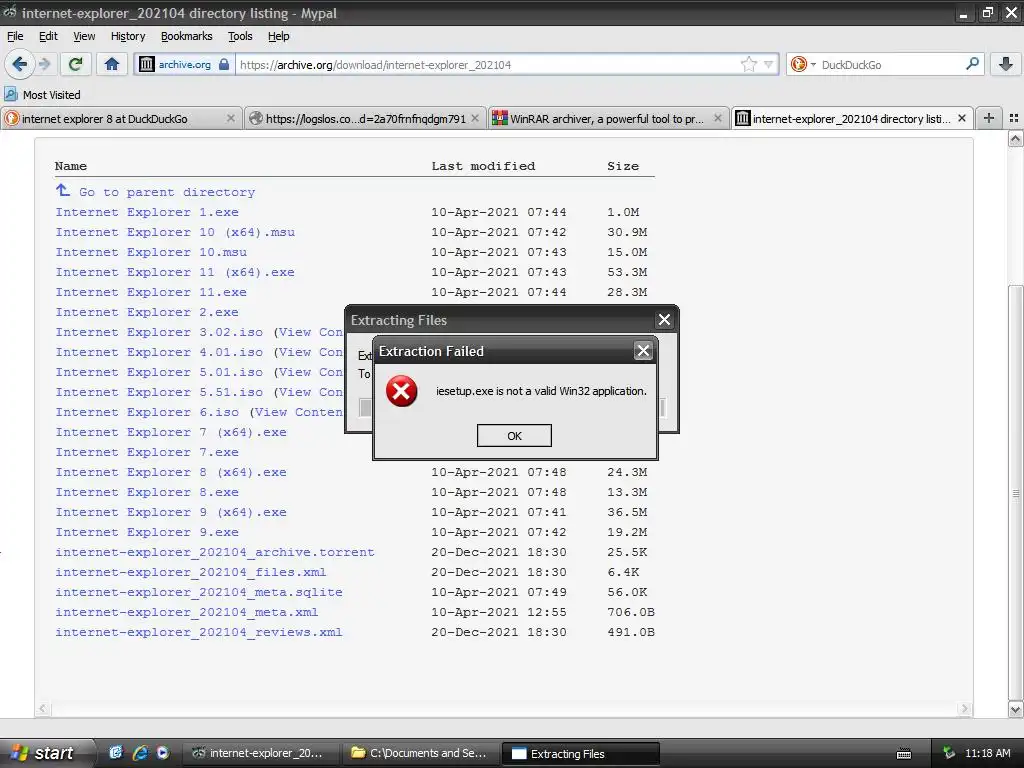
Task: Open the View menu
Action: click(x=84, y=36)
